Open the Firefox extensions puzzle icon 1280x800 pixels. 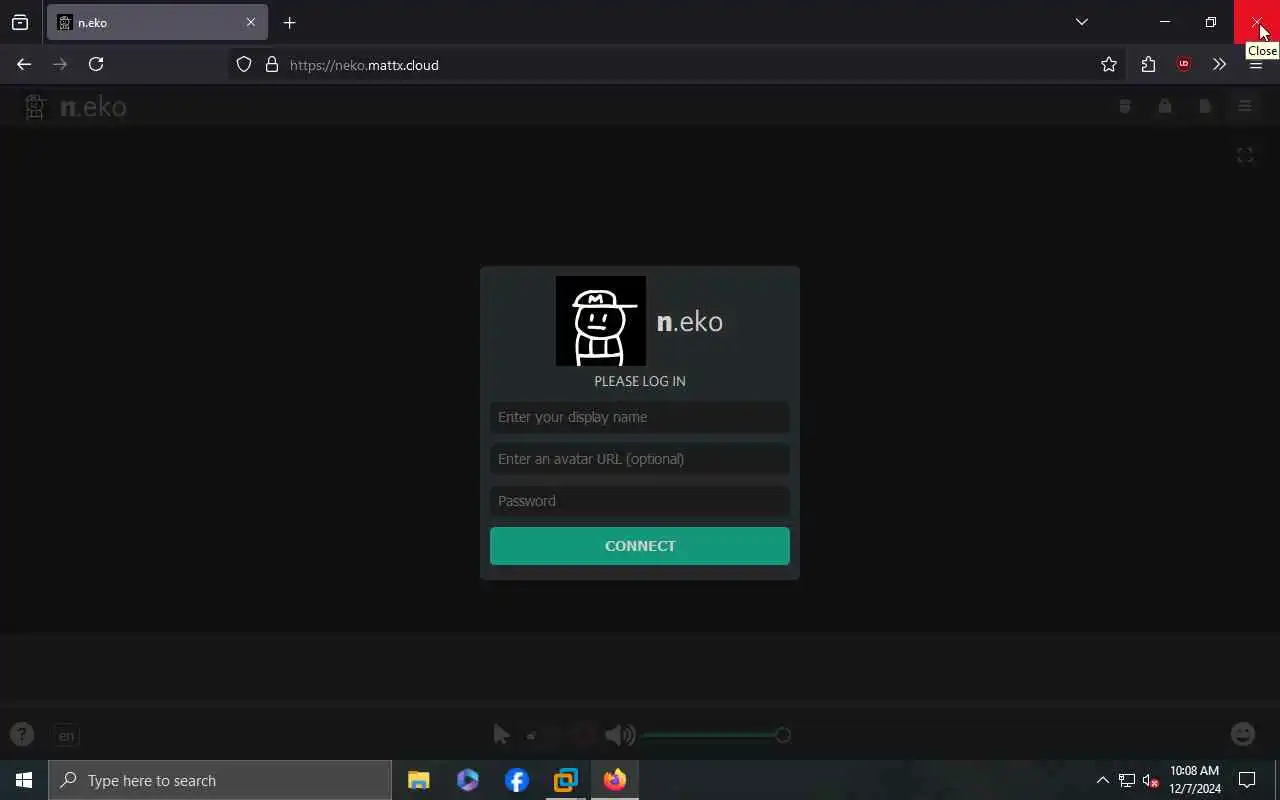pyautogui.click(x=1148, y=64)
